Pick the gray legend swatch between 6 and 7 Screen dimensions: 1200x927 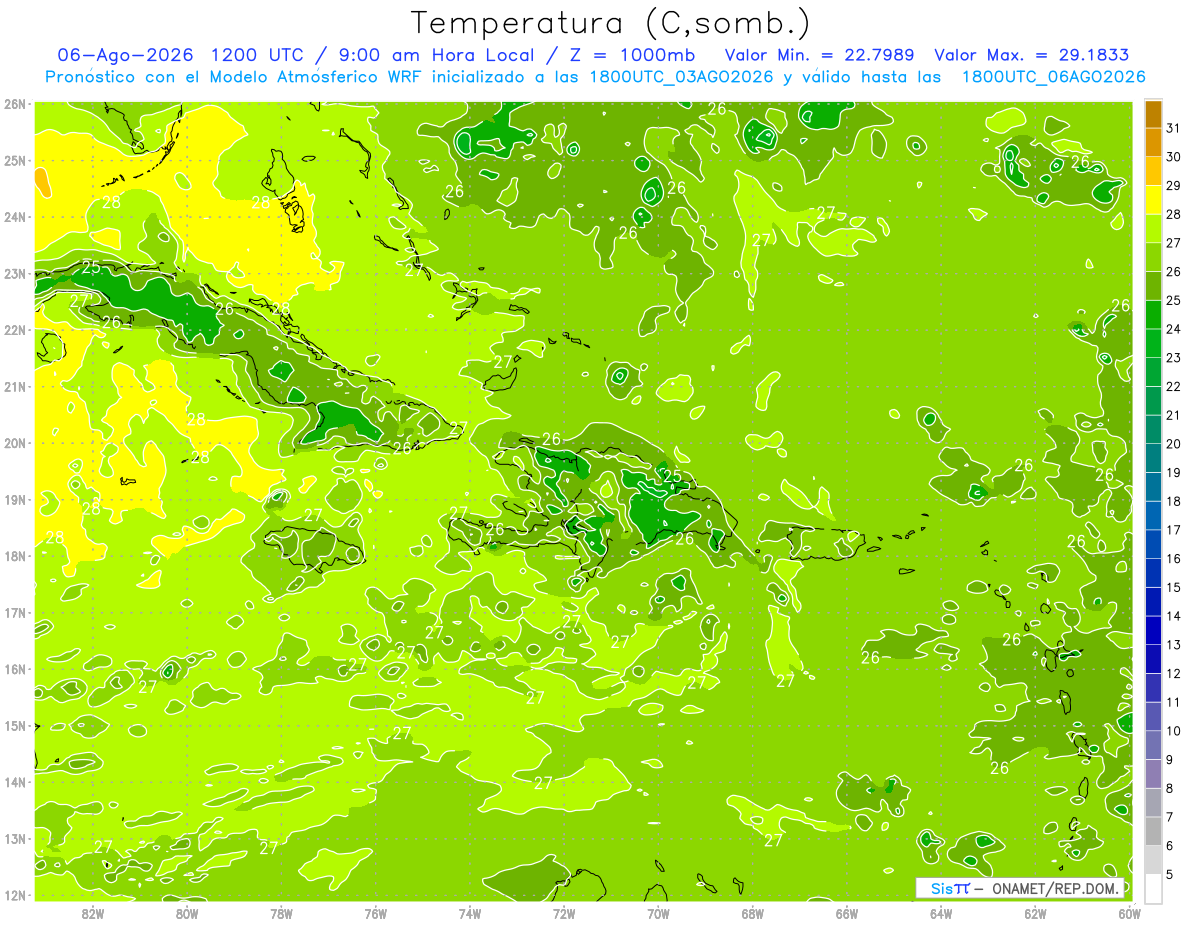pyautogui.click(x=1153, y=832)
